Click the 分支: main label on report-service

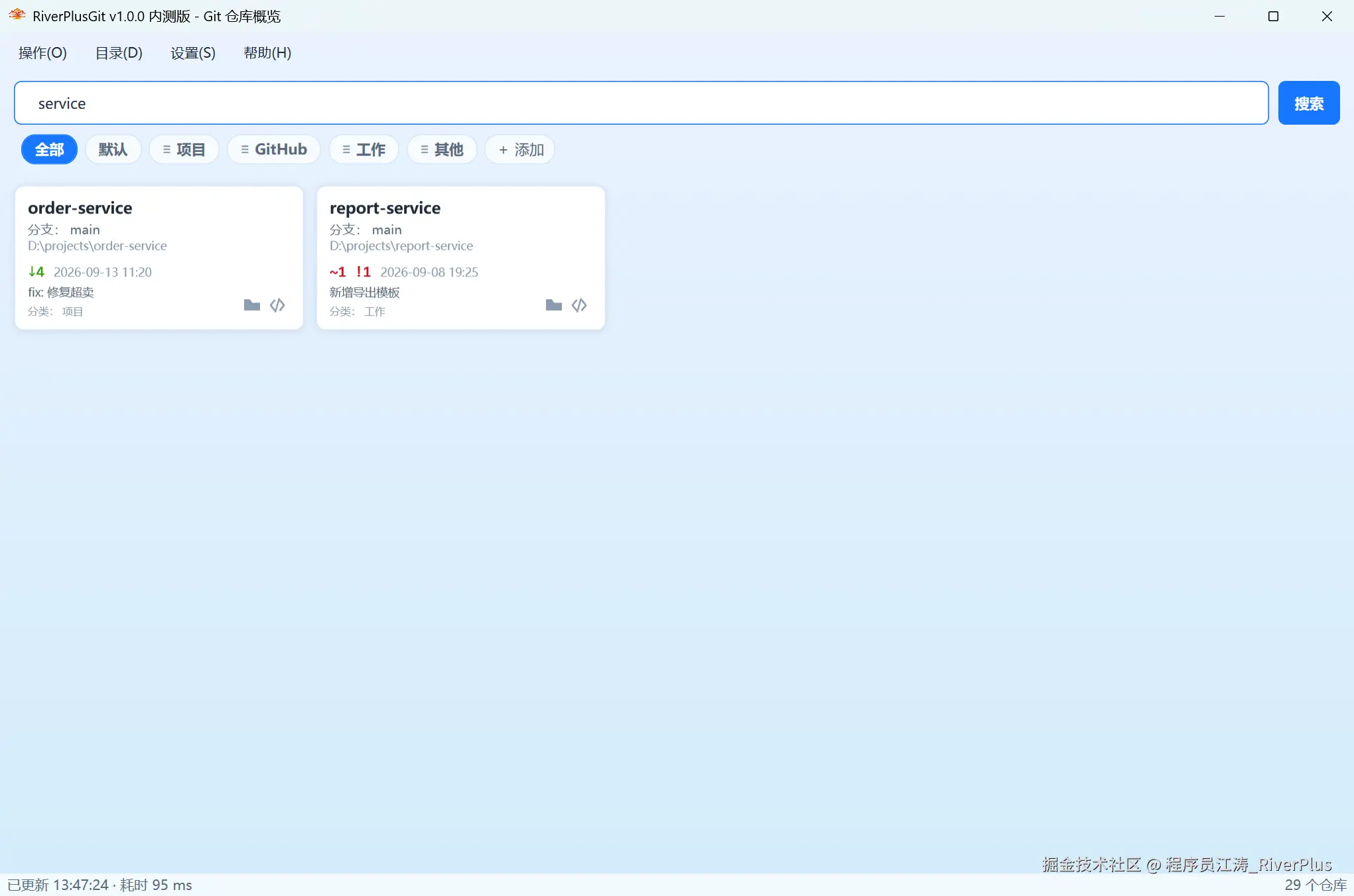click(x=366, y=229)
